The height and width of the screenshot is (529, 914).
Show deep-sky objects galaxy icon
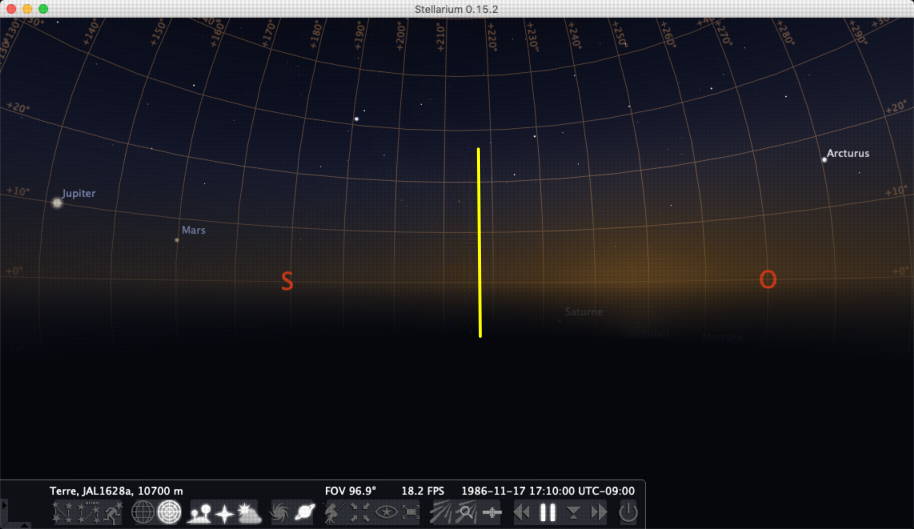coord(280,513)
